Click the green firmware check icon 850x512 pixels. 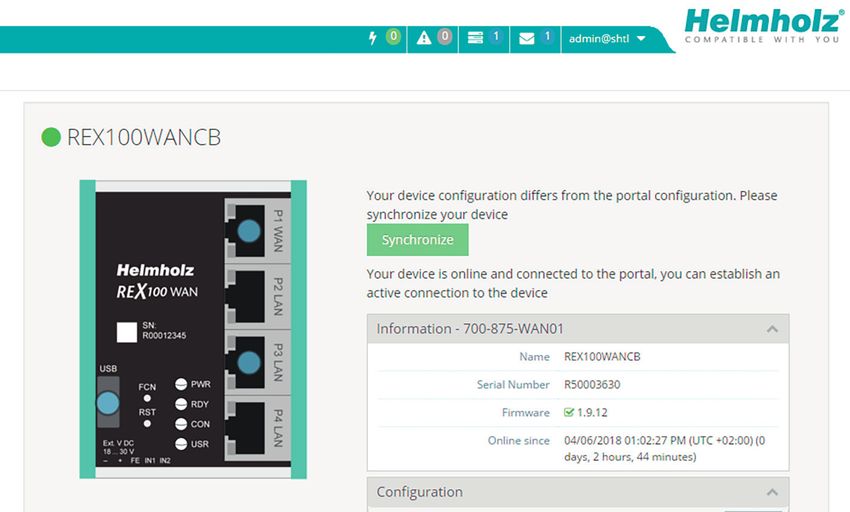coord(569,412)
